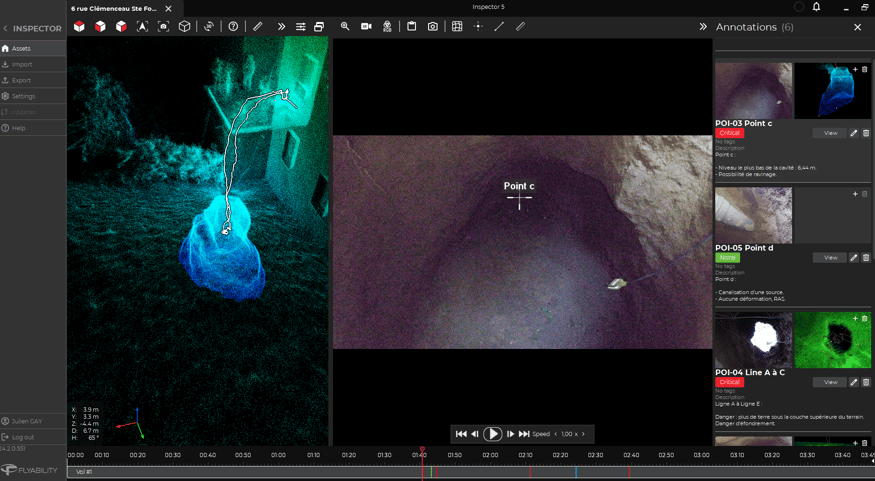Delete POI-03 Point c using lower trash icon
This screenshot has width=875, height=481.
coord(866,133)
